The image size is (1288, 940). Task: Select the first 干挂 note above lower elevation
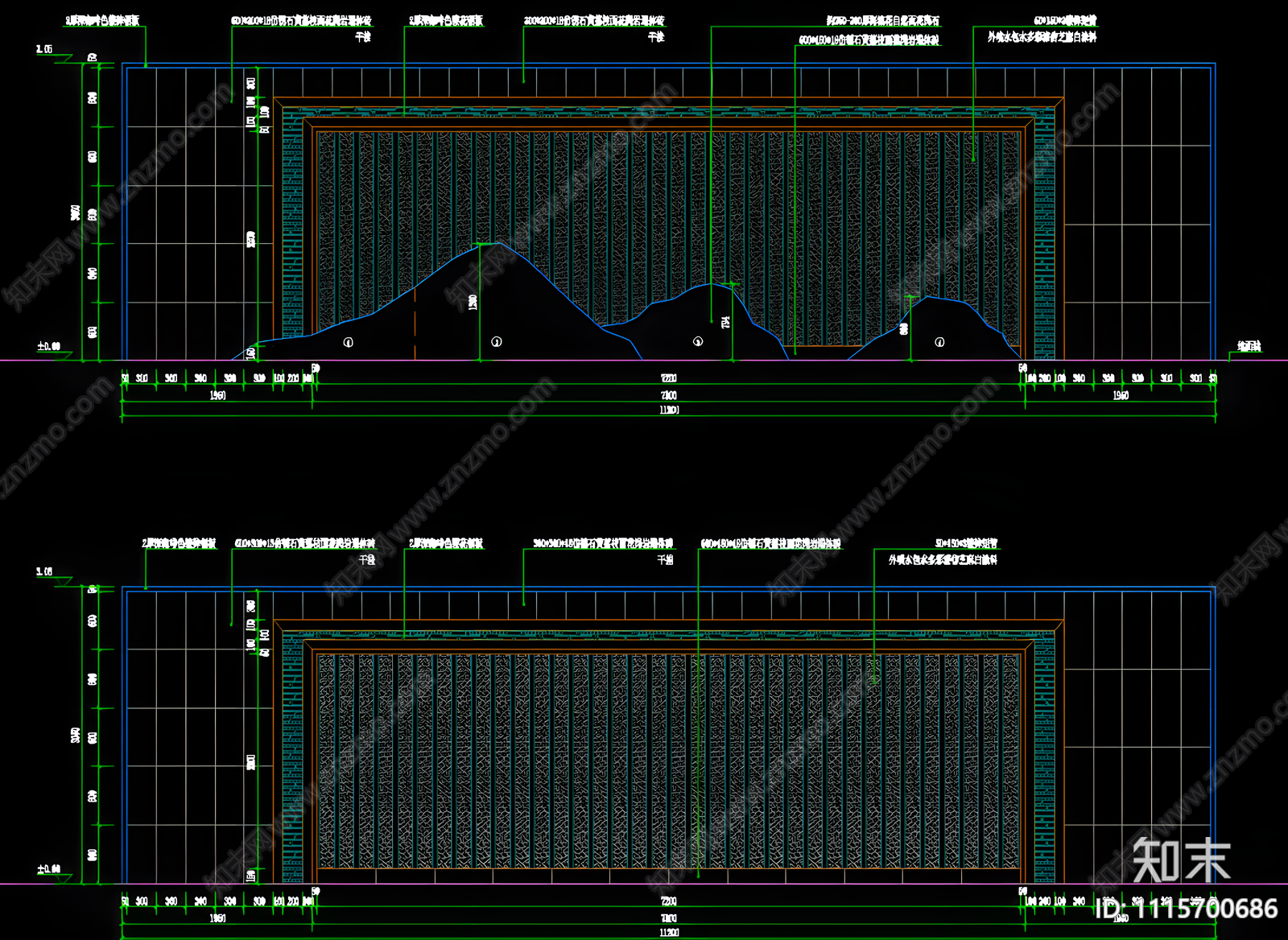[367, 559]
